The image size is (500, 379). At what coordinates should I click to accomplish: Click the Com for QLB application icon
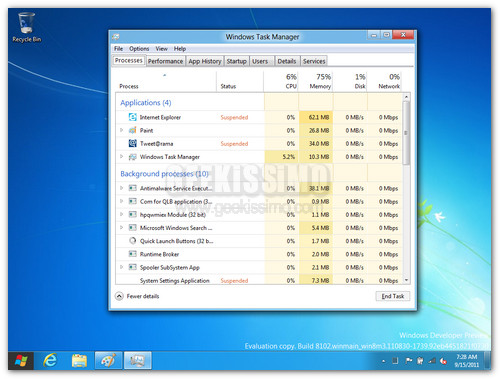click(x=133, y=201)
